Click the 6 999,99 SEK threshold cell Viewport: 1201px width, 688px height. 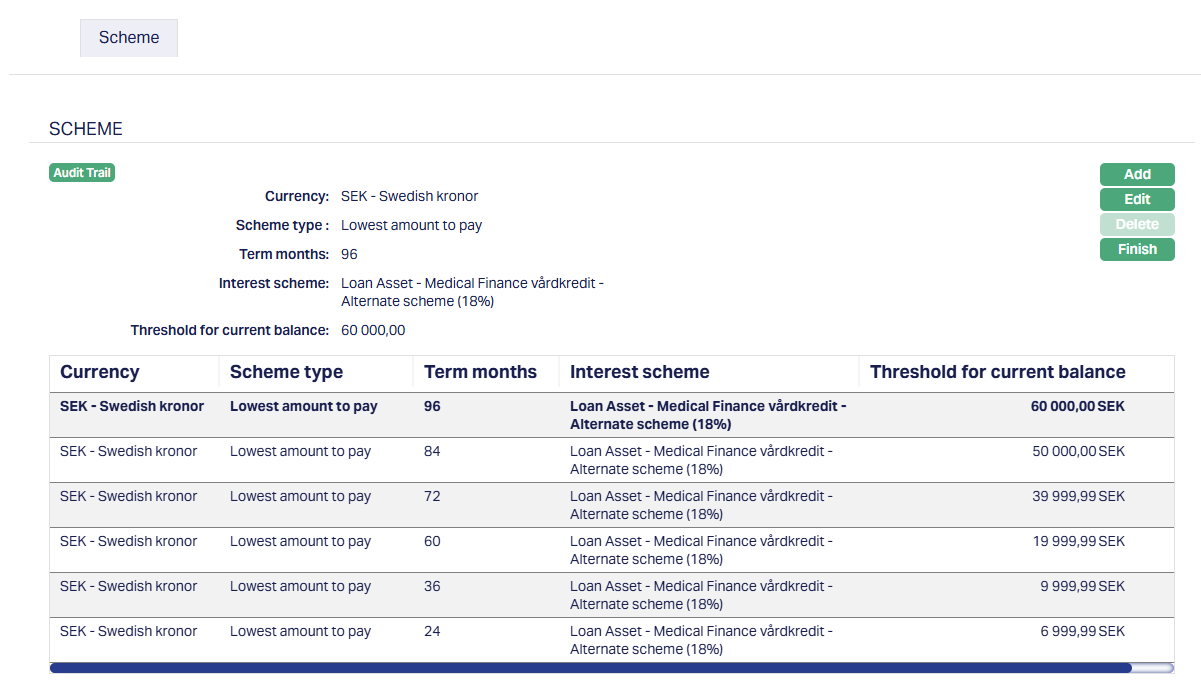1082,632
